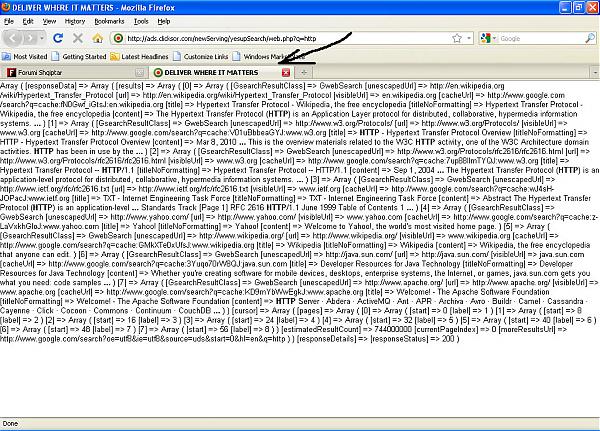Stop loading with the X button

point(78,38)
